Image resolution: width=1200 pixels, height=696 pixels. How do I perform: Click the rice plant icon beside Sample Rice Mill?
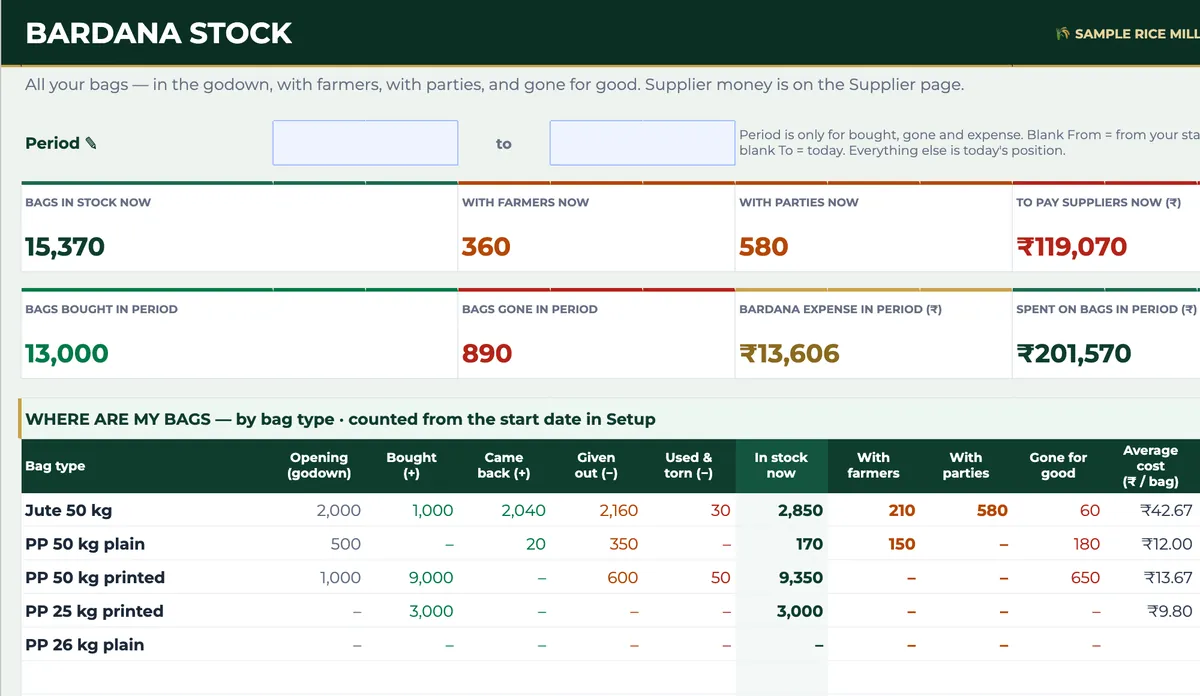tap(1063, 34)
